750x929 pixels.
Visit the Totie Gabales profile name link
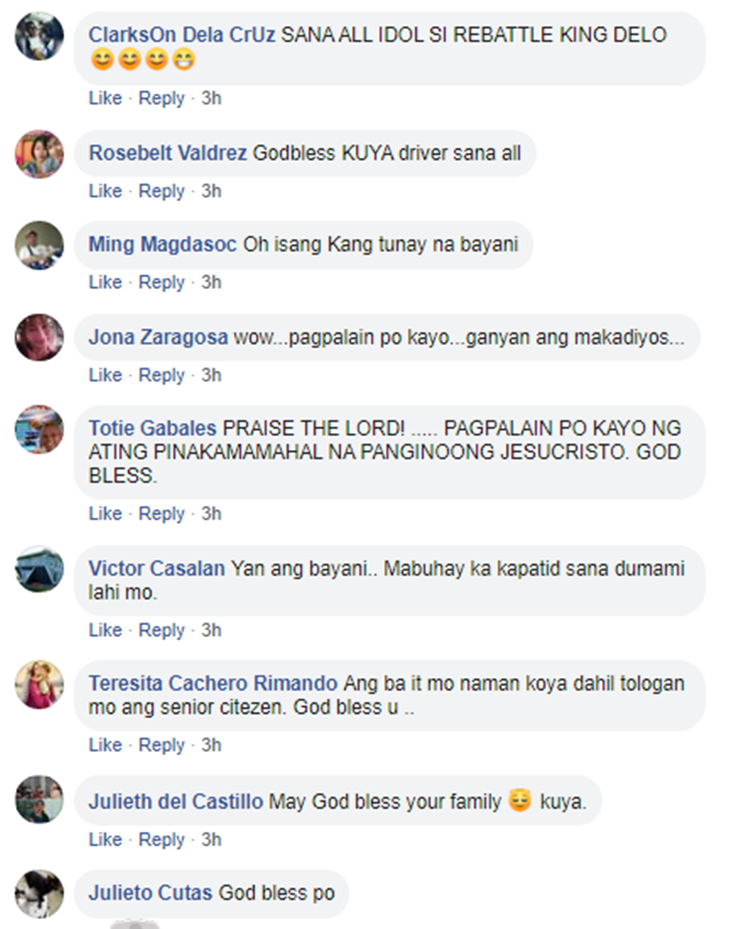click(153, 428)
